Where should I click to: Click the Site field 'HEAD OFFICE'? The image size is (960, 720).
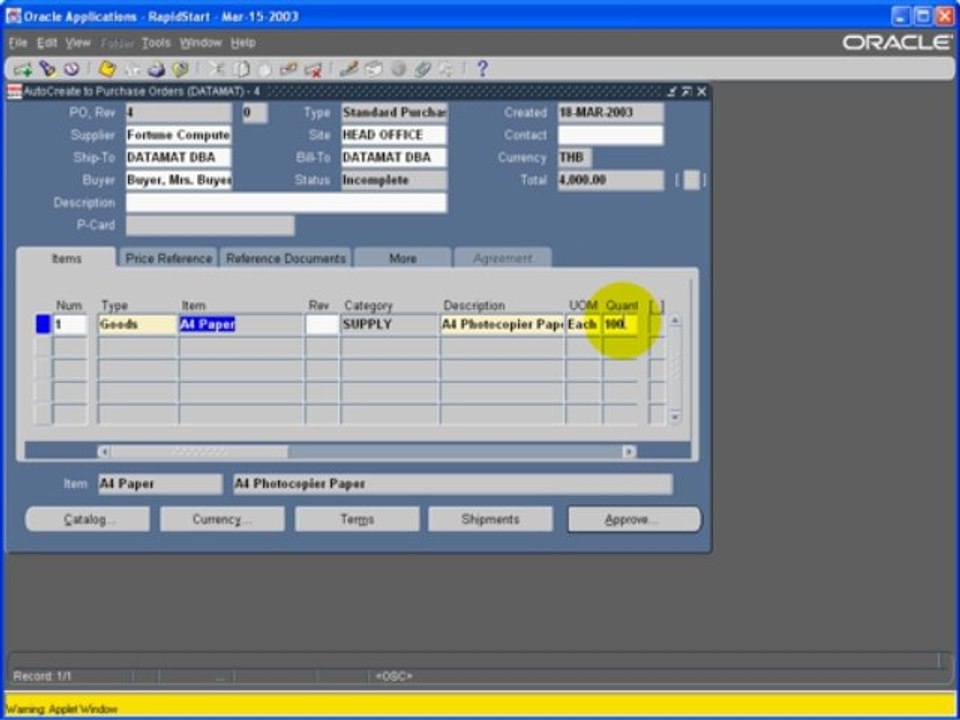pyautogui.click(x=394, y=135)
